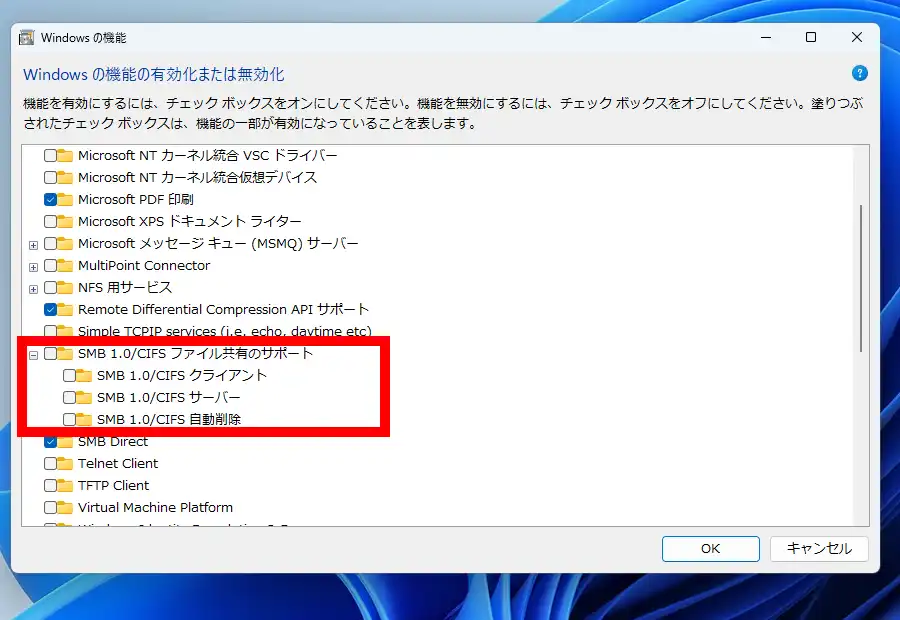Check Microsoft NT カーネル統合 VSC ドライバー checkbox
The width and height of the screenshot is (900, 620).
click(x=51, y=156)
